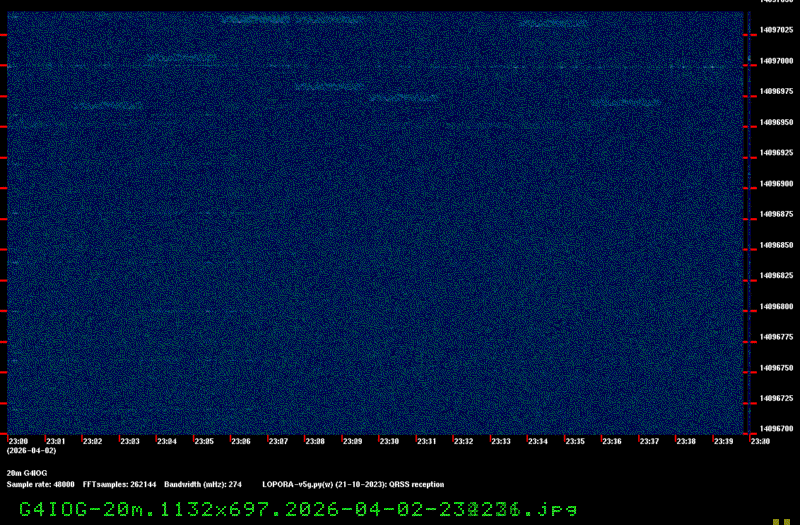Select the 23:07 time axis label
This screenshot has width=800, height=525.
pos(278,441)
